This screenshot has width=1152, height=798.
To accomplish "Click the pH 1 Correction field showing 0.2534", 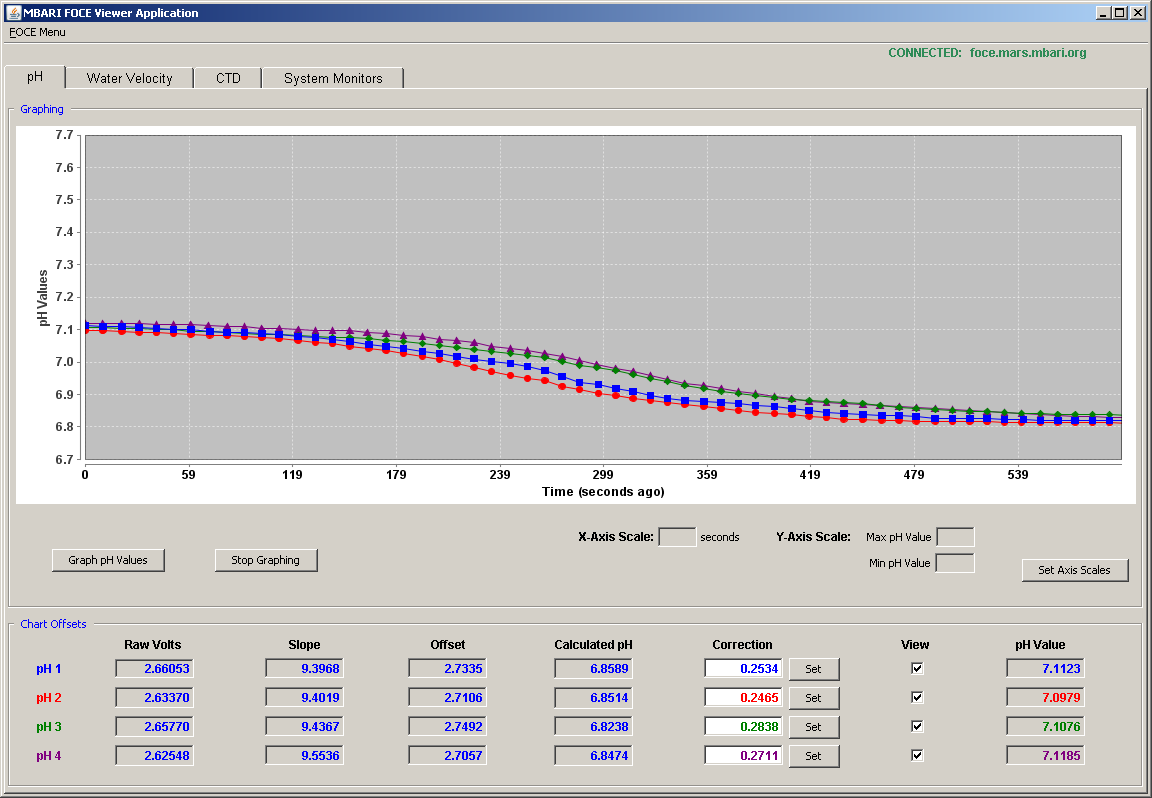I will (744, 669).
